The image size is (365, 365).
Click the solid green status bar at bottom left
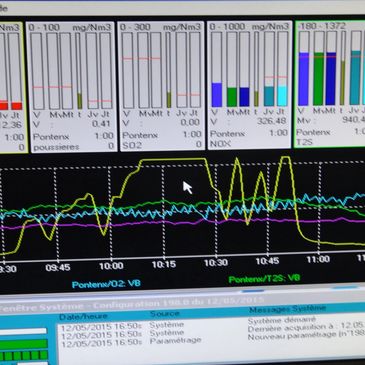point(23,344)
